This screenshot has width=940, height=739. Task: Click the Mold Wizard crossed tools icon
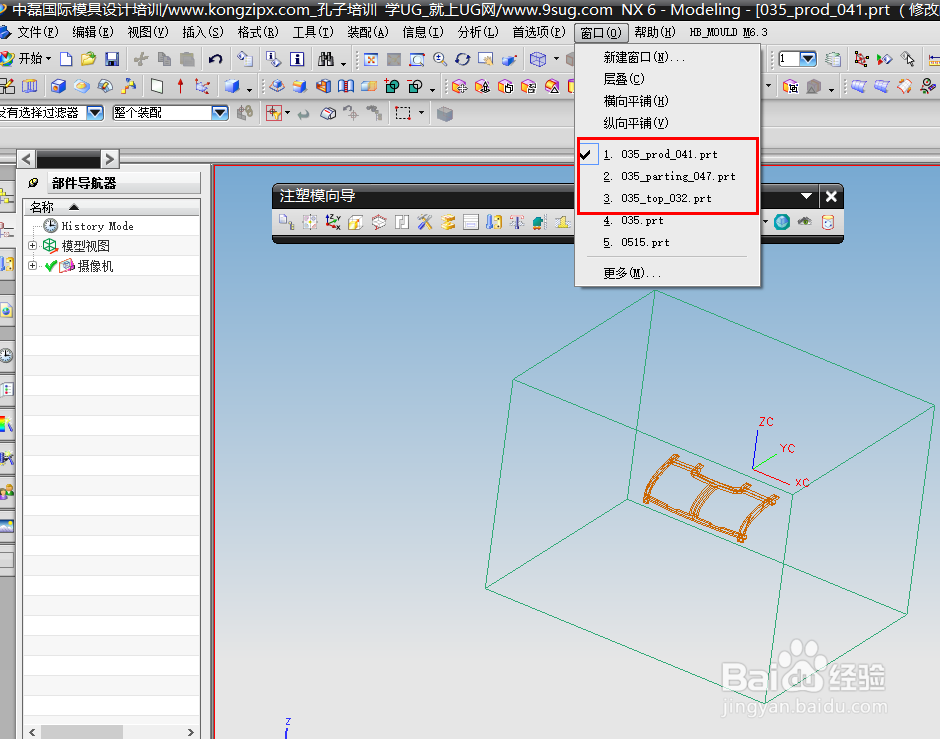click(425, 222)
